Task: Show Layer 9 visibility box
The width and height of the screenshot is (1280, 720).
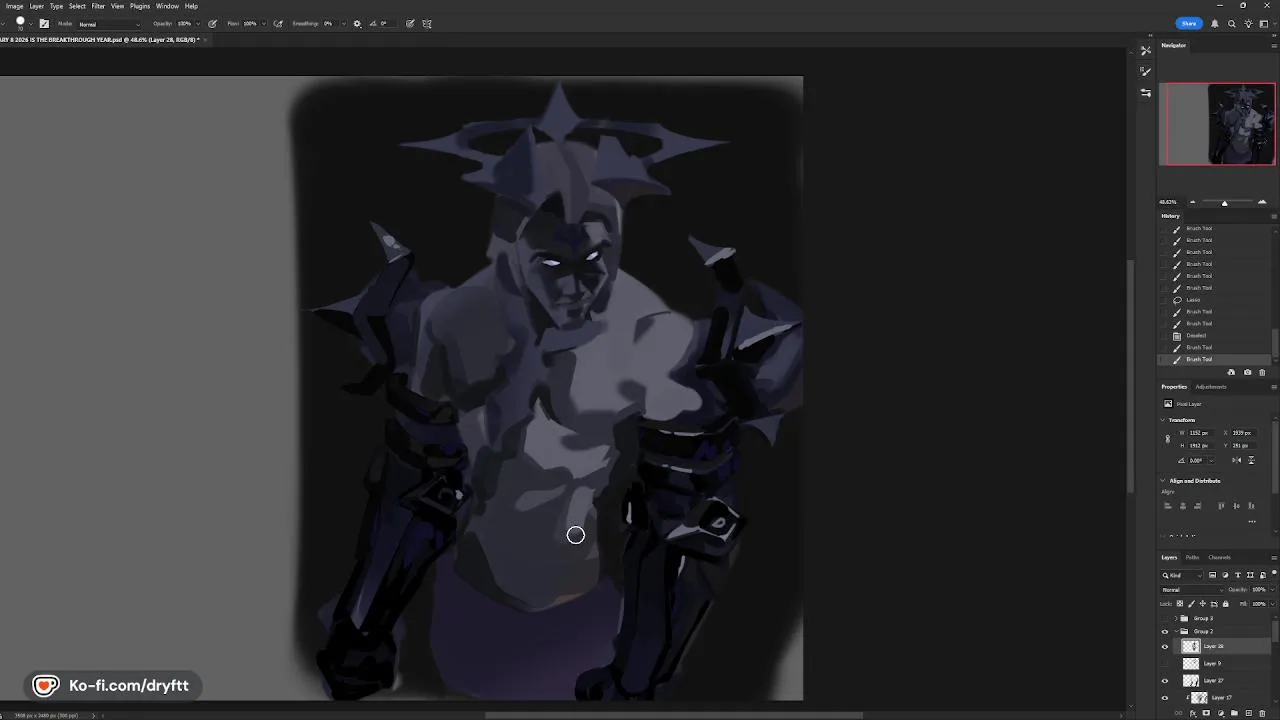Action: point(1164,663)
